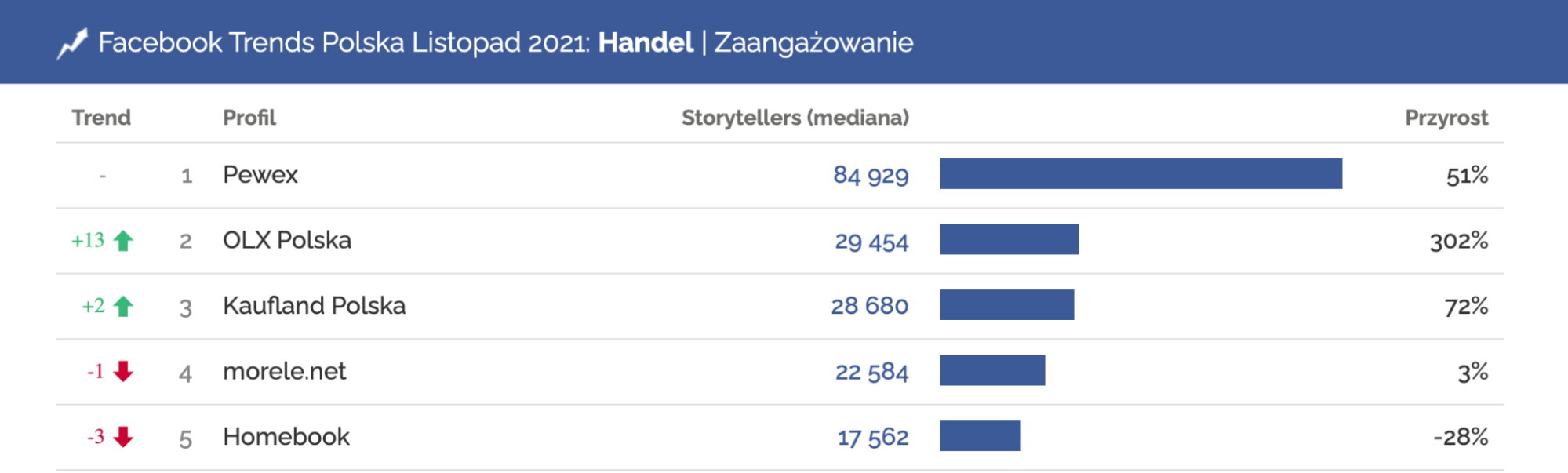Image resolution: width=1568 pixels, height=473 pixels.
Task: Click the 302% growth value
Action: tap(1458, 241)
